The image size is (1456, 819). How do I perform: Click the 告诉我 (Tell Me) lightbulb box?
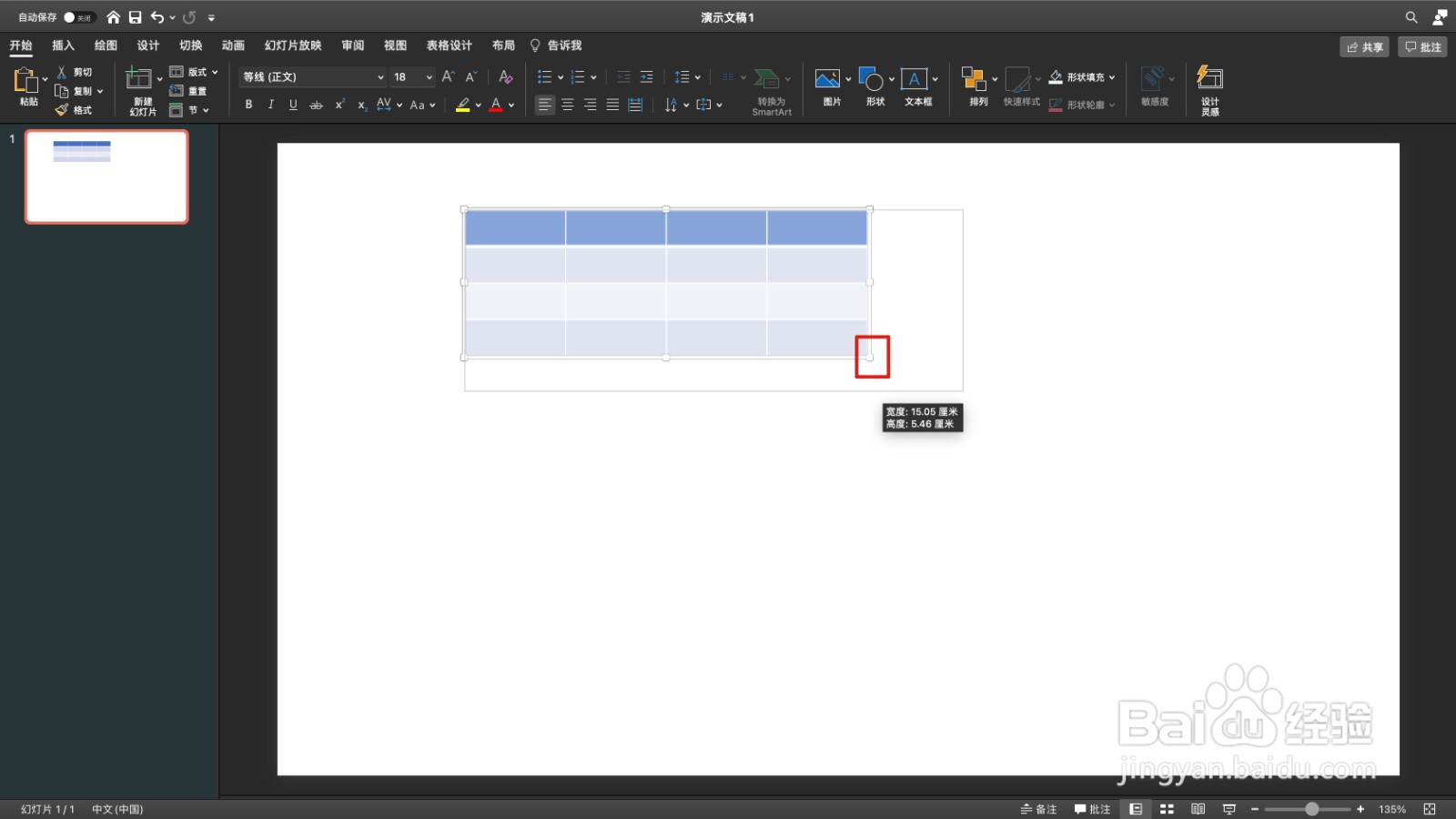click(x=556, y=45)
